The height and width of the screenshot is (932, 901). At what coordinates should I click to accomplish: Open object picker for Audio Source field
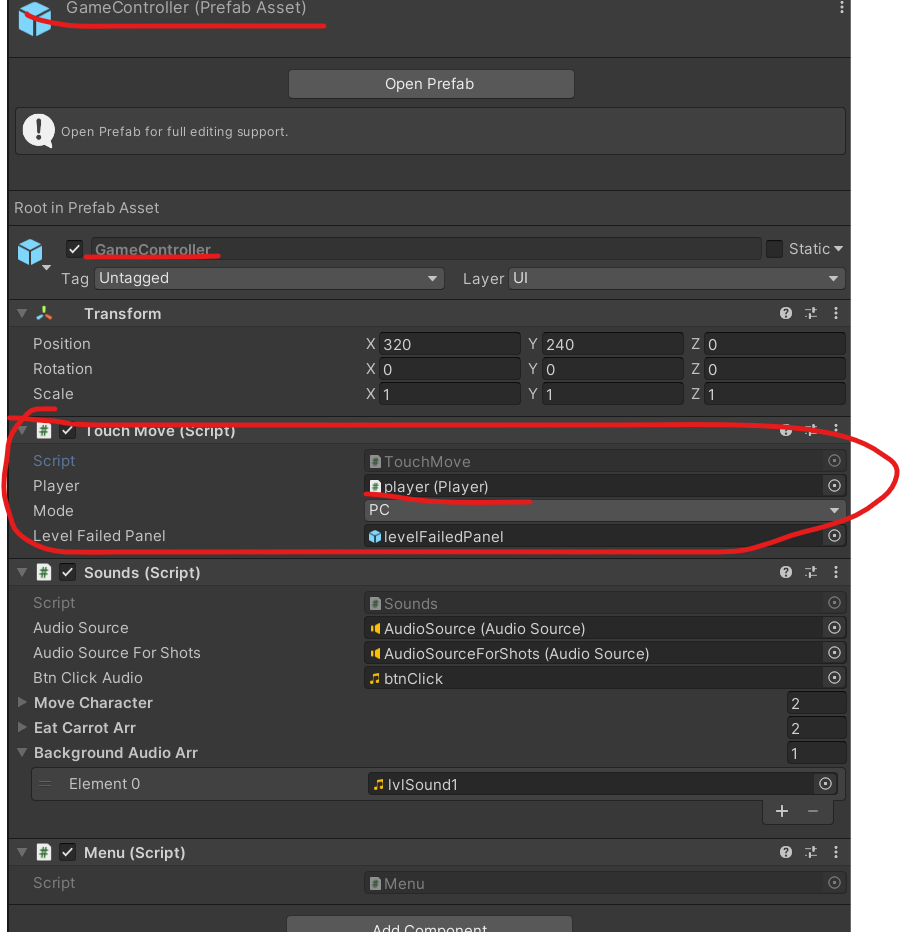tap(834, 628)
